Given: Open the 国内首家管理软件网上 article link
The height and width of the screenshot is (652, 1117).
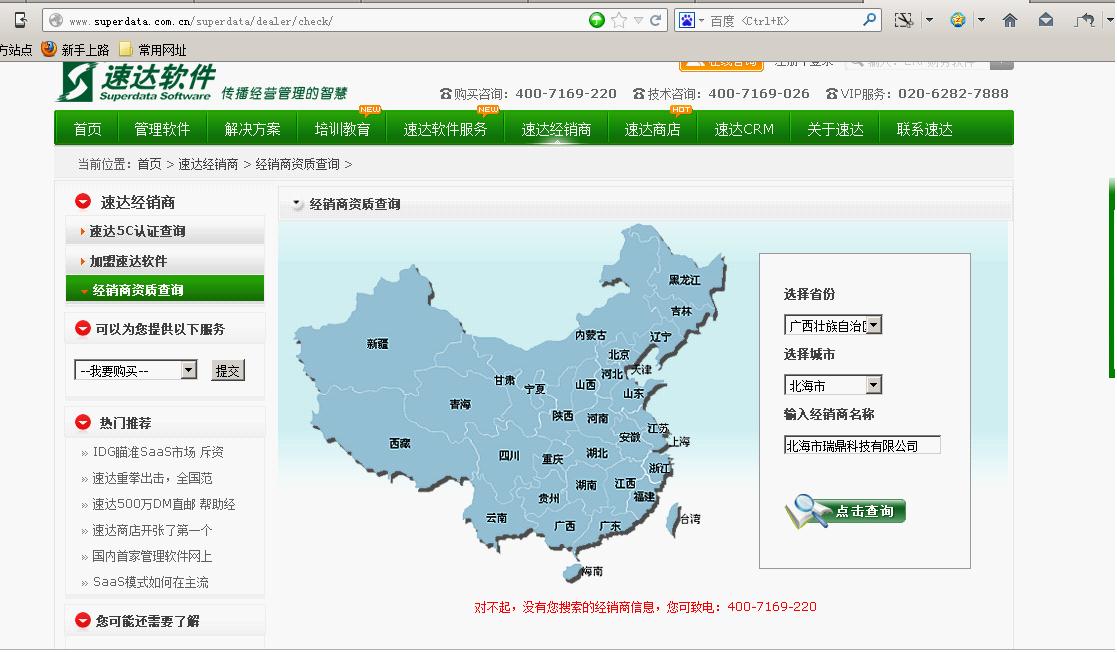Looking at the screenshot, I should tap(152, 556).
